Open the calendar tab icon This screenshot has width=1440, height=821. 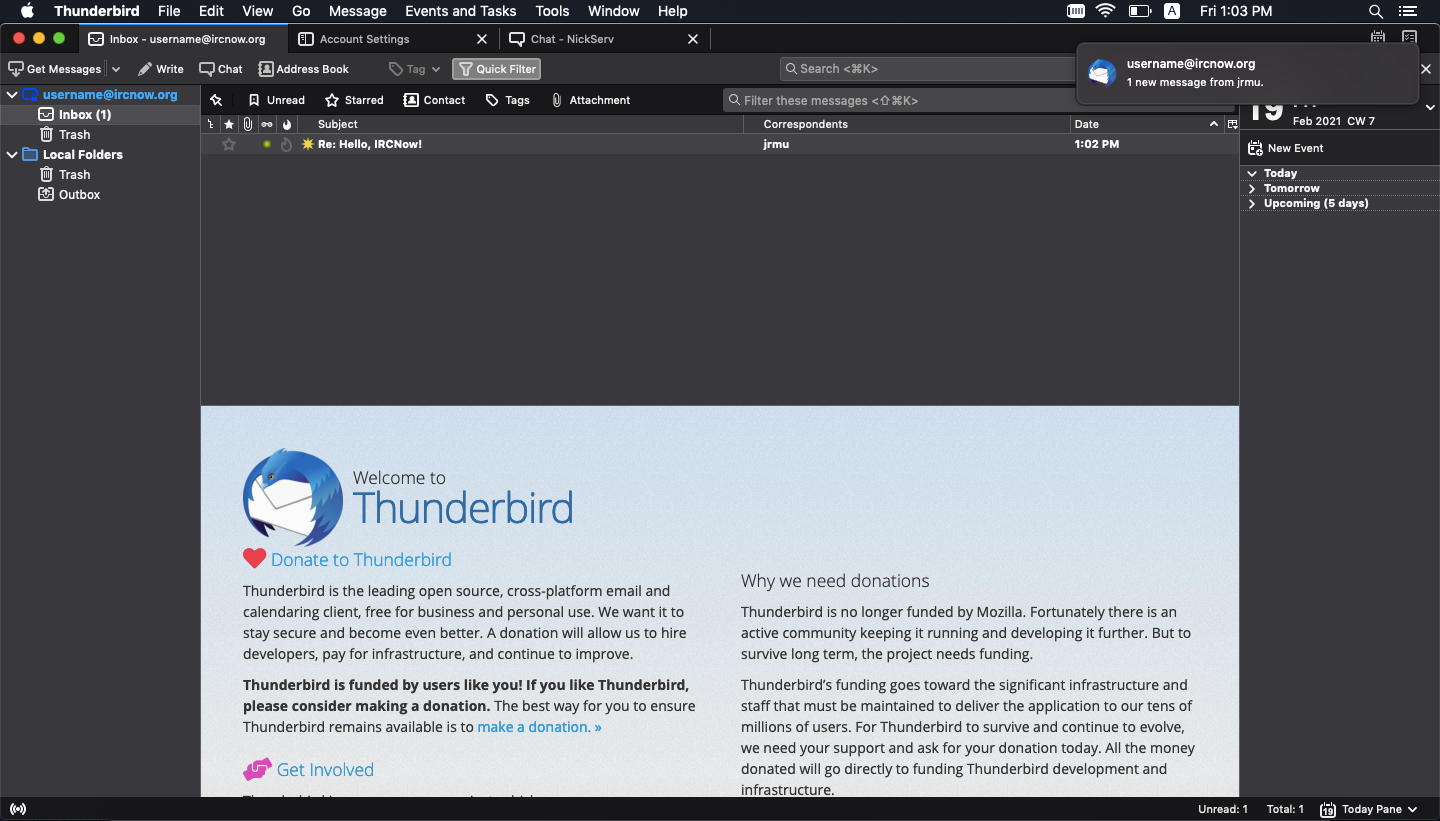pyautogui.click(x=1378, y=37)
